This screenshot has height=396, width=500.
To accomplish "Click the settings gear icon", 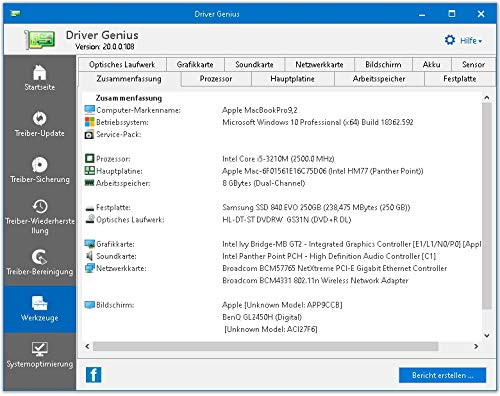I will pyautogui.click(x=450, y=40).
